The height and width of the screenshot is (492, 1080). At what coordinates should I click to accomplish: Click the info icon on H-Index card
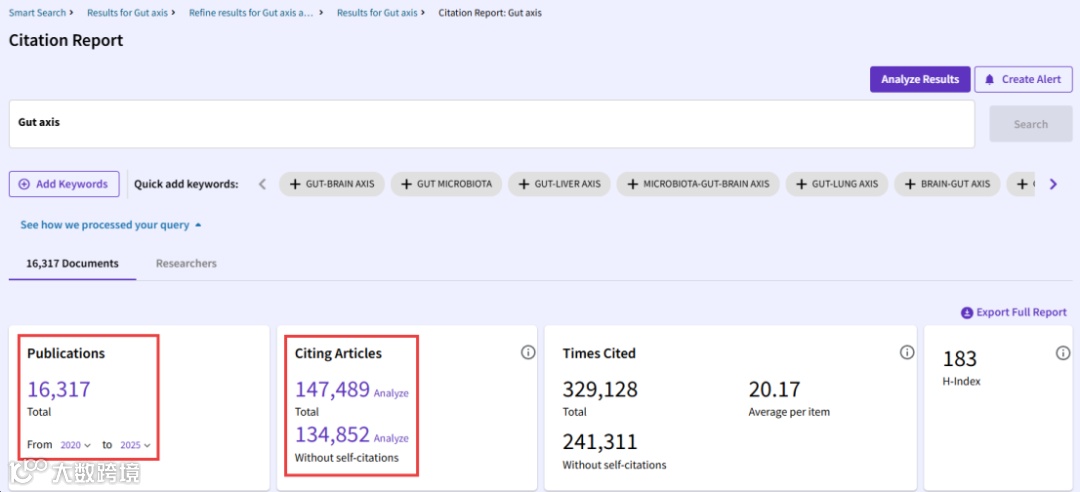coord(1063,353)
